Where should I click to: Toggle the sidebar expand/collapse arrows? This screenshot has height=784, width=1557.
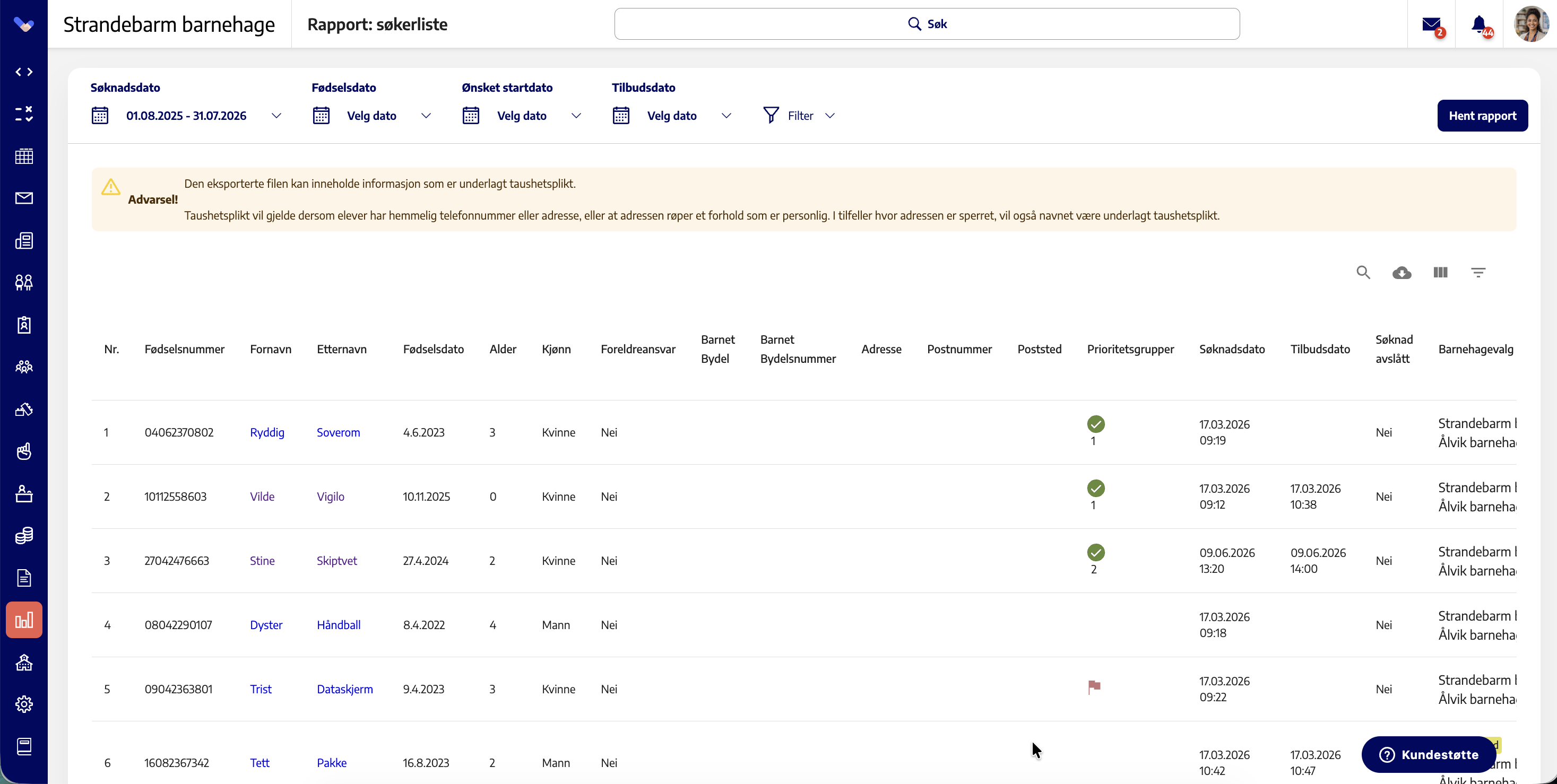coord(24,72)
